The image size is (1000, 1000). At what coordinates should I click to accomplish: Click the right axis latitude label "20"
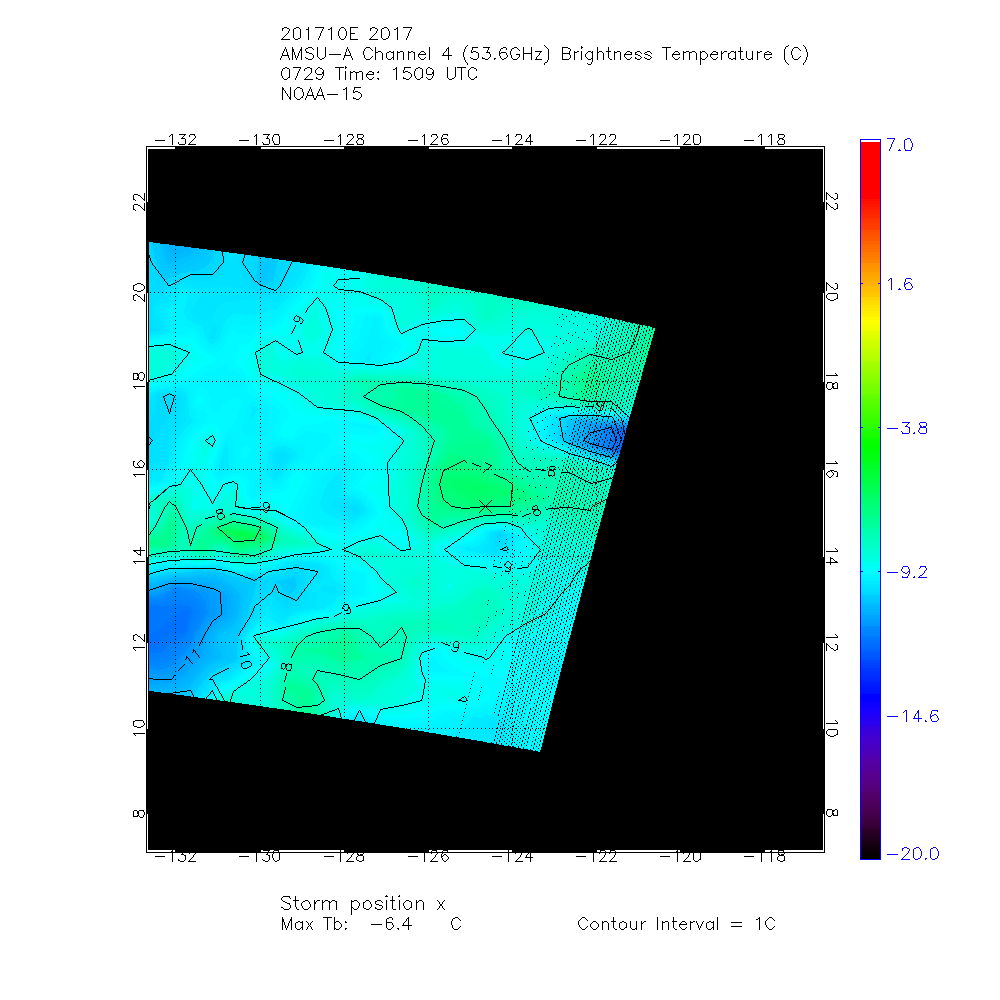832,291
